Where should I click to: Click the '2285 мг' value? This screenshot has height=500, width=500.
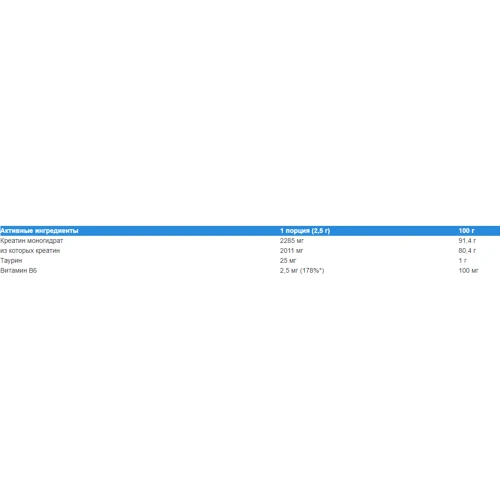292,241
